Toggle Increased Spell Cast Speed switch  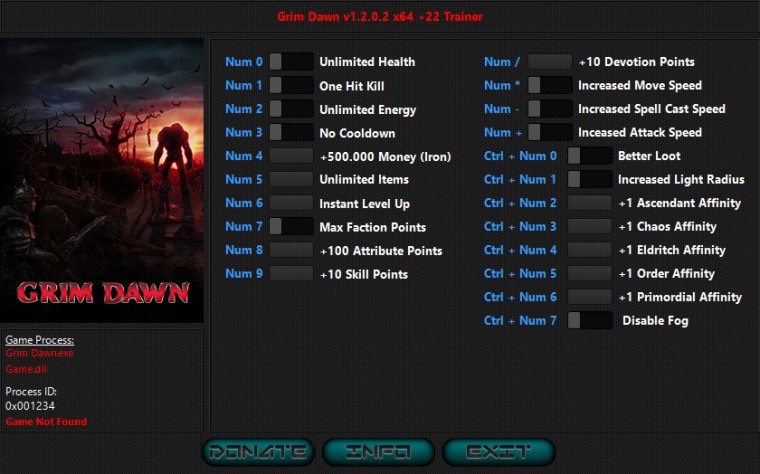(550, 109)
